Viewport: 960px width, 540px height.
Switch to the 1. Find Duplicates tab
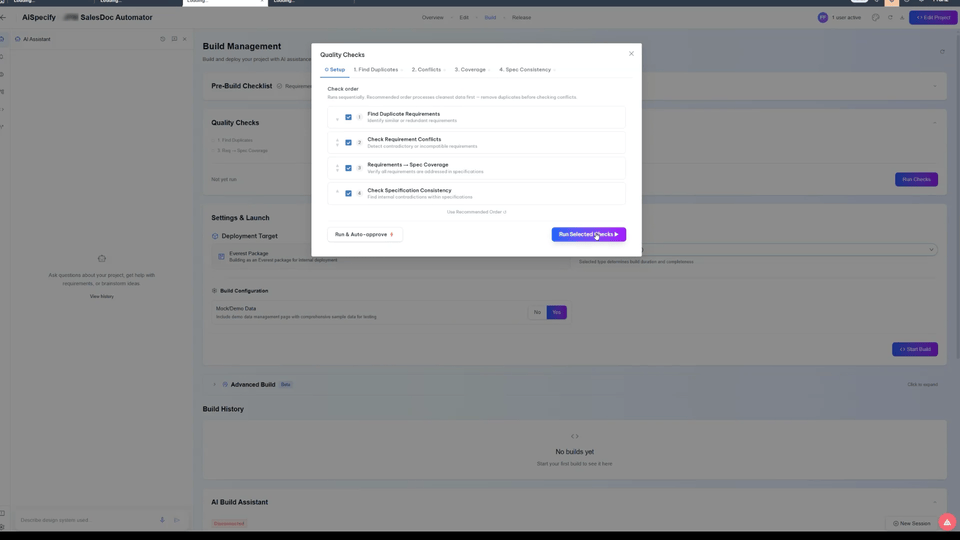(376, 70)
